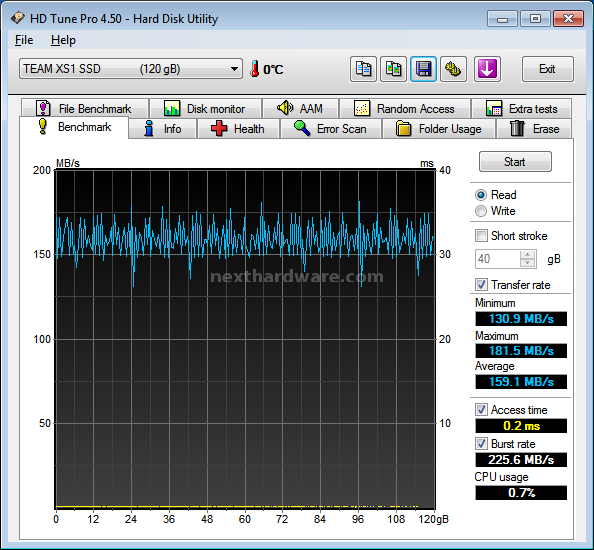The width and height of the screenshot is (594, 550).
Task: Click the short stroke gB input field
Action: tap(498, 259)
